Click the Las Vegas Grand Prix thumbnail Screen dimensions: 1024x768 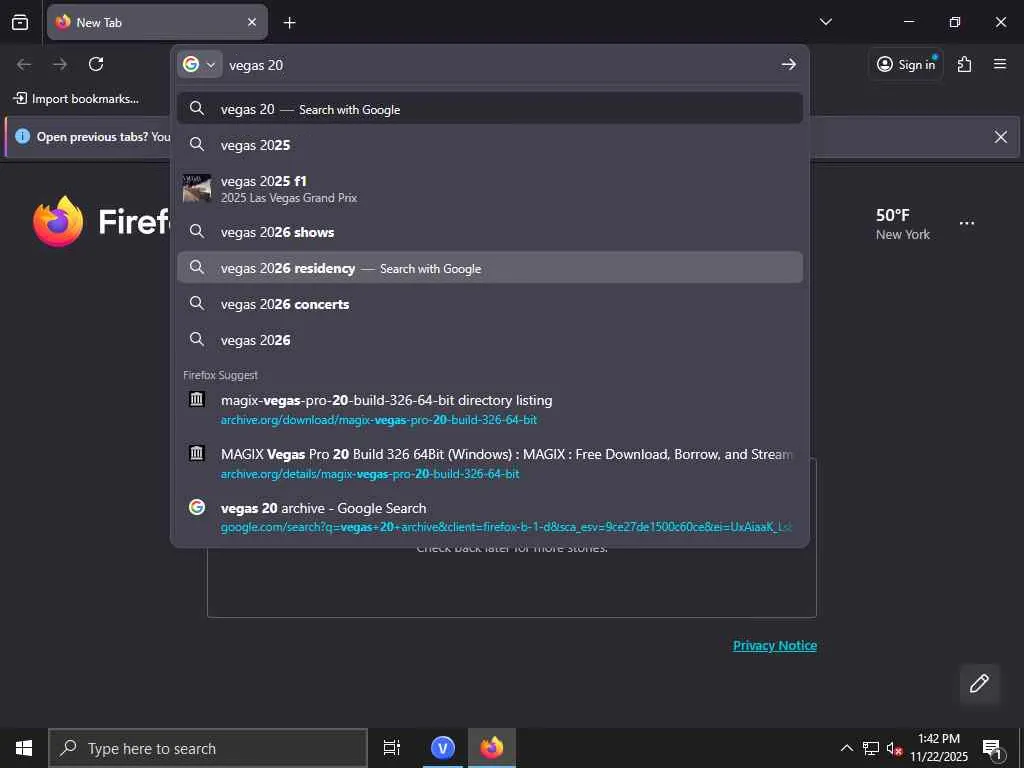197,188
